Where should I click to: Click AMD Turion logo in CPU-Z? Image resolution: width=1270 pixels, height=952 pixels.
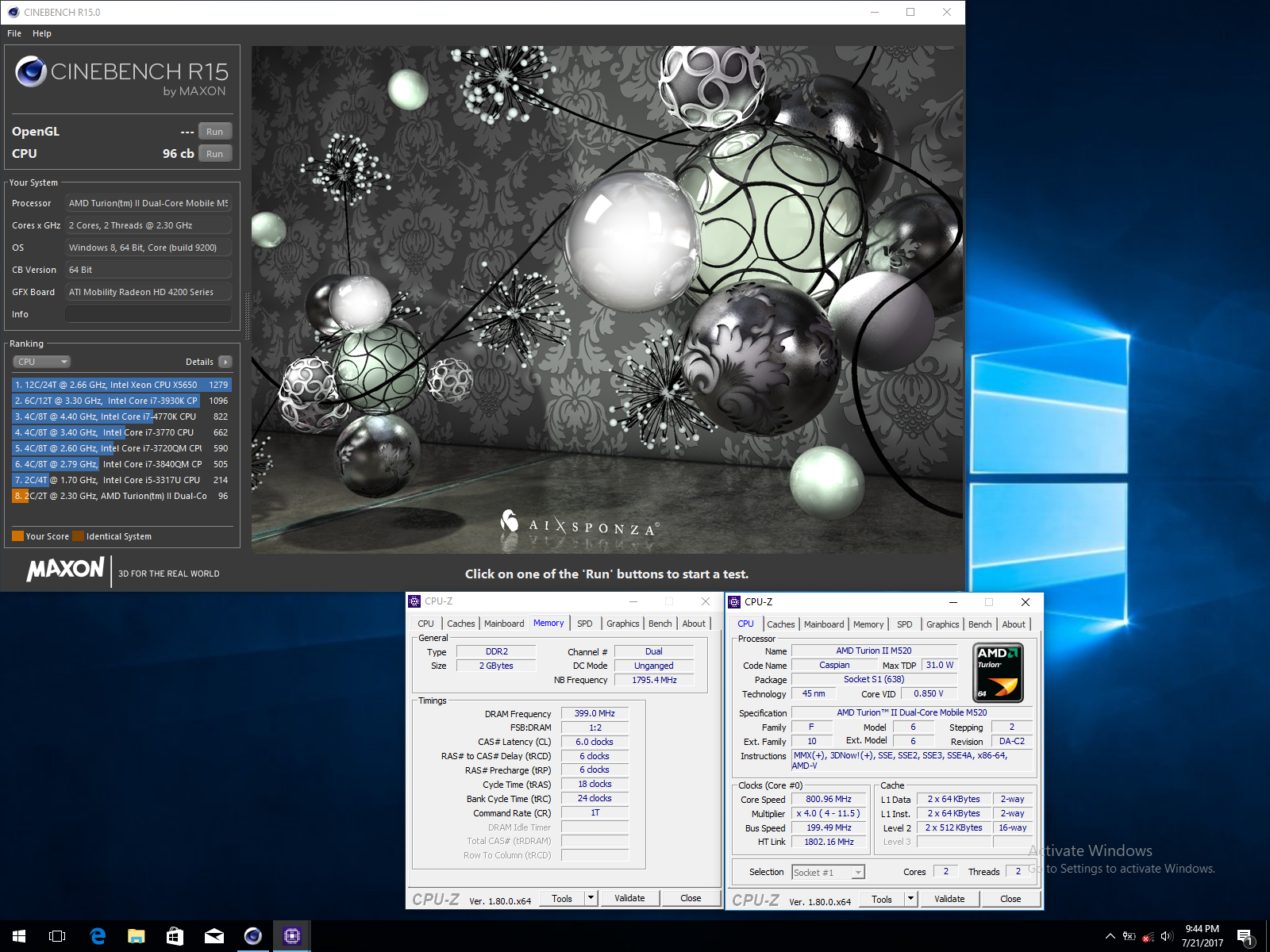[998, 673]
